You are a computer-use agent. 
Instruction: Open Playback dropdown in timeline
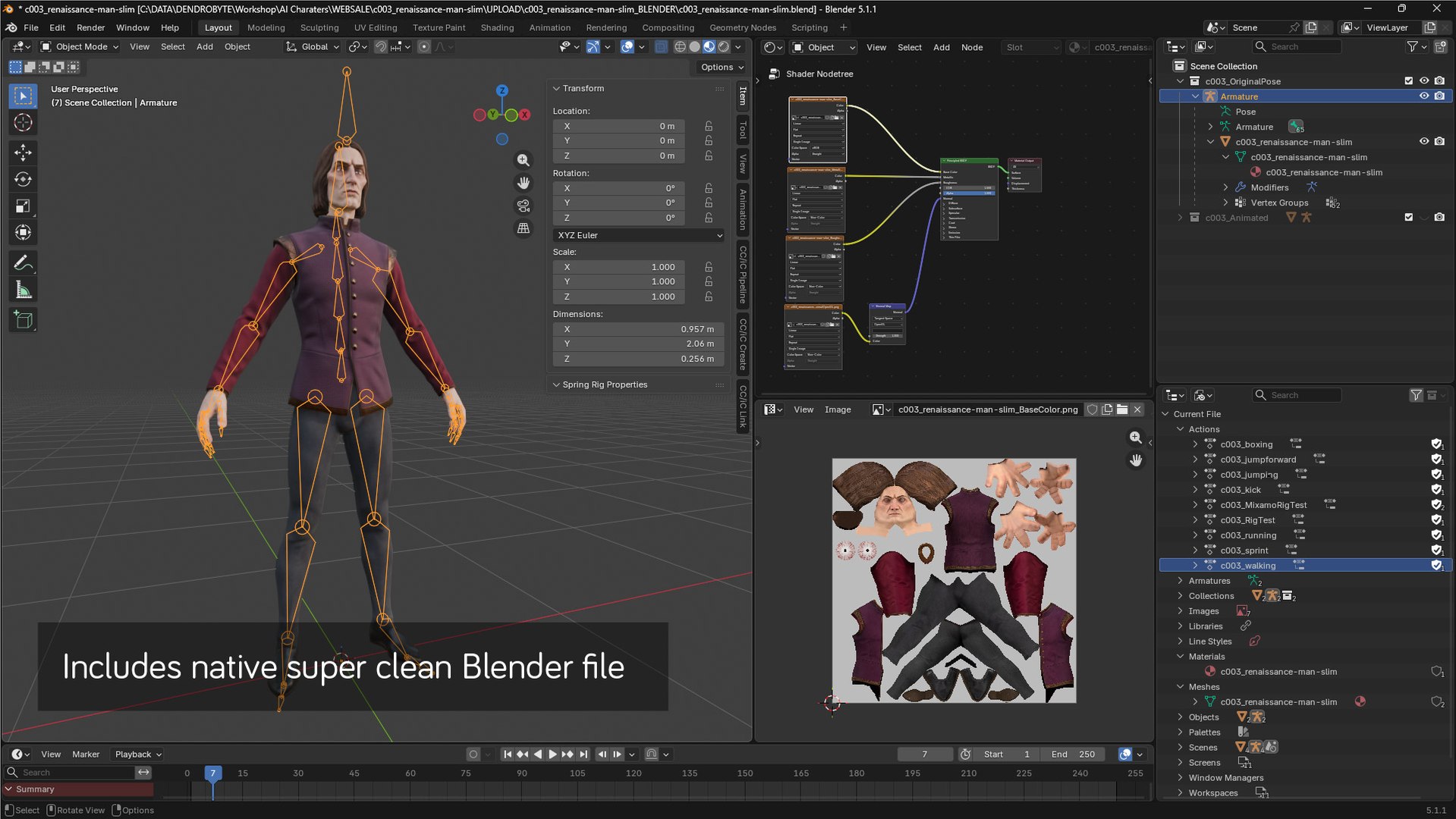[x=137, y=755]
